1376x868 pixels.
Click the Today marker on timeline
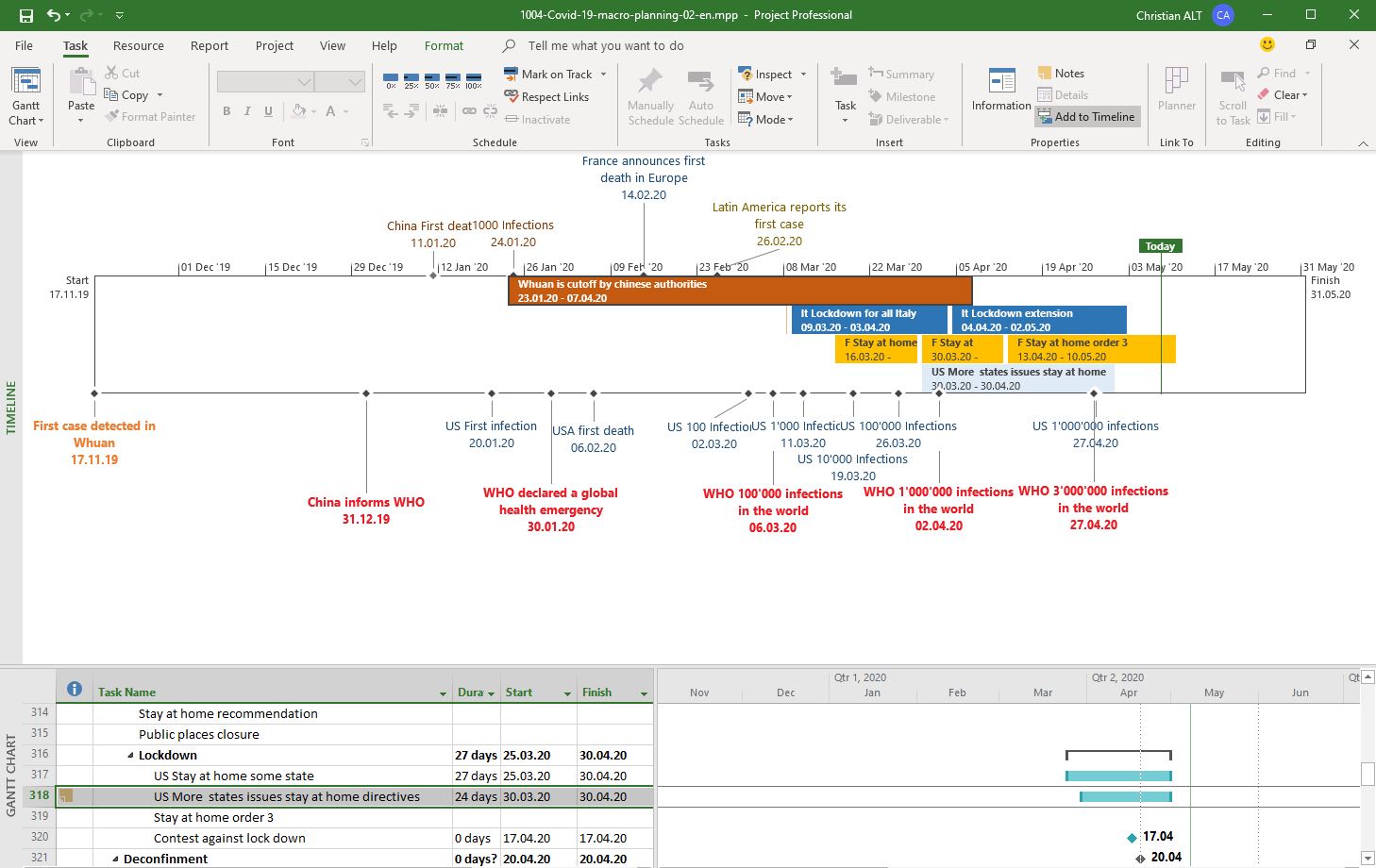click(x=1160, y=246)
